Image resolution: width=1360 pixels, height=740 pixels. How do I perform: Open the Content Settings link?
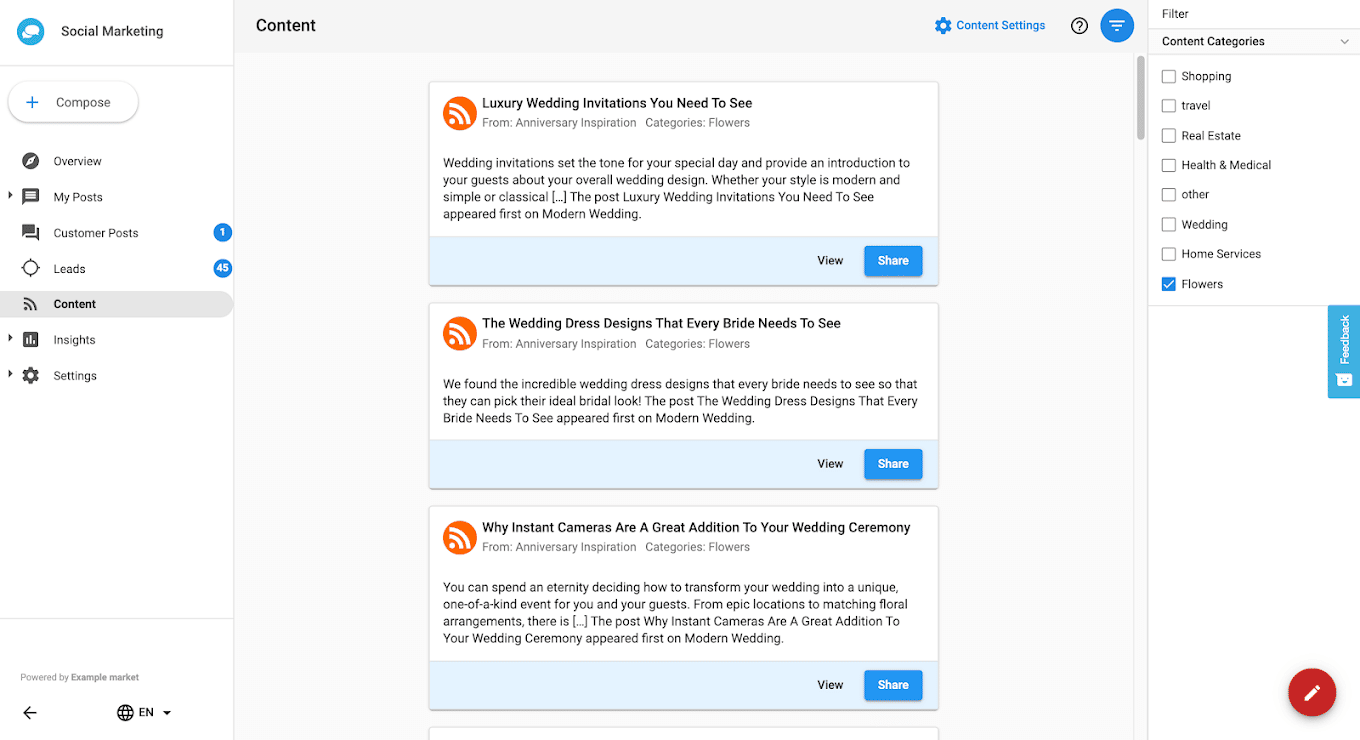[x=990, y=26]
